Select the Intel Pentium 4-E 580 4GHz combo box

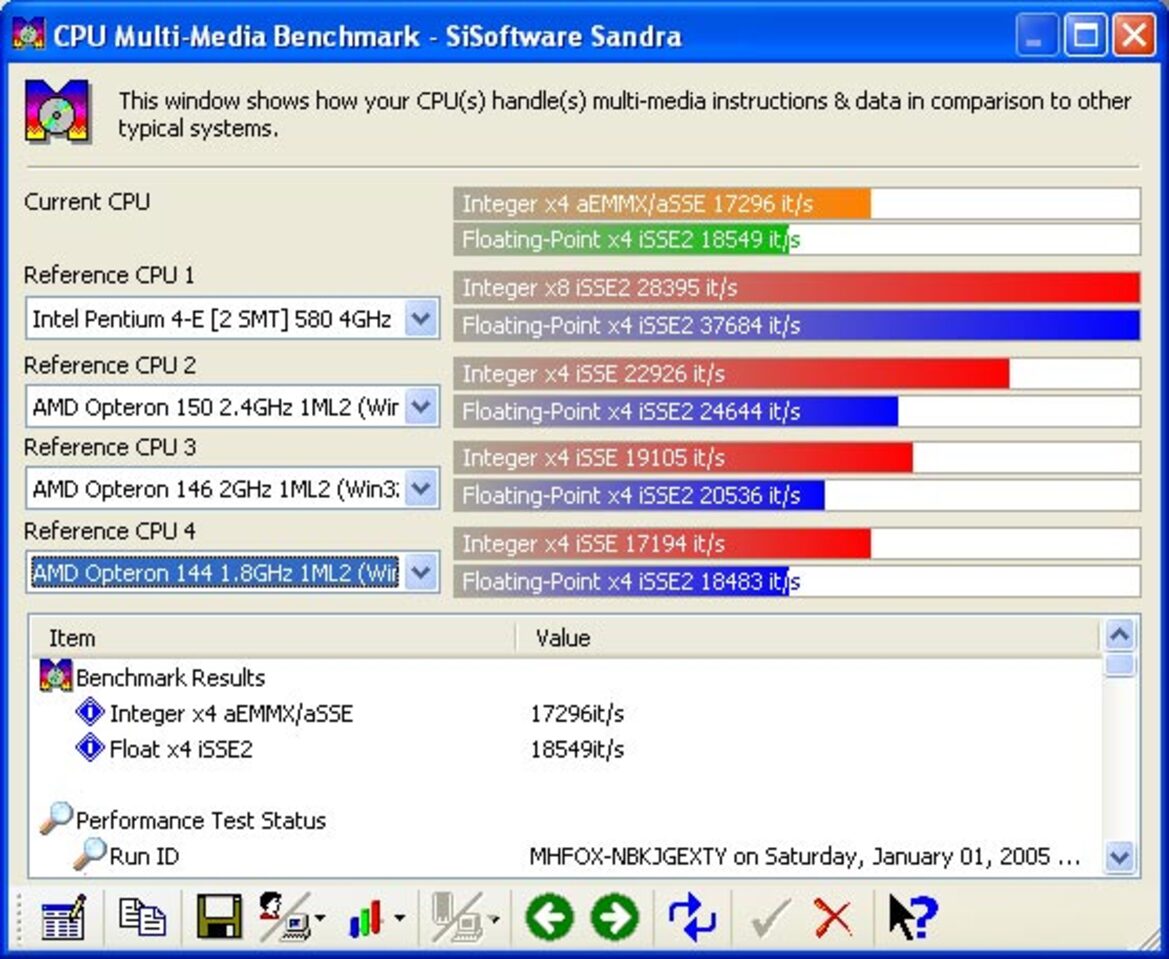tap(233, 319)
